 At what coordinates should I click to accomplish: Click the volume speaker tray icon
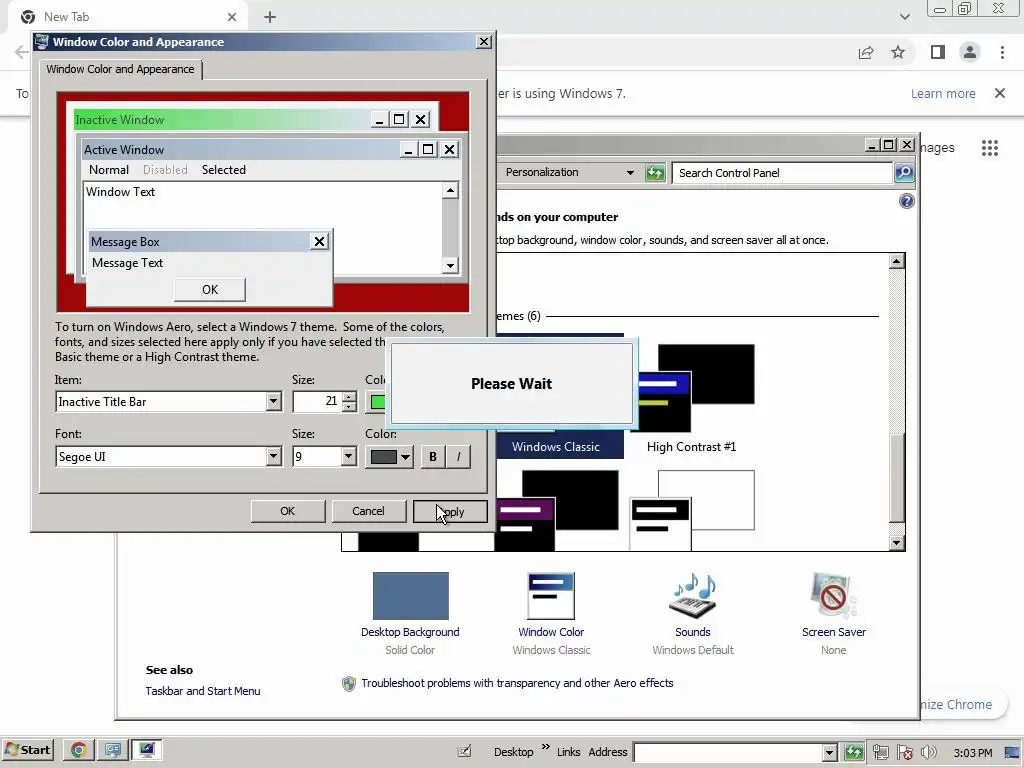pyautogui.click(x=928, y=752)
